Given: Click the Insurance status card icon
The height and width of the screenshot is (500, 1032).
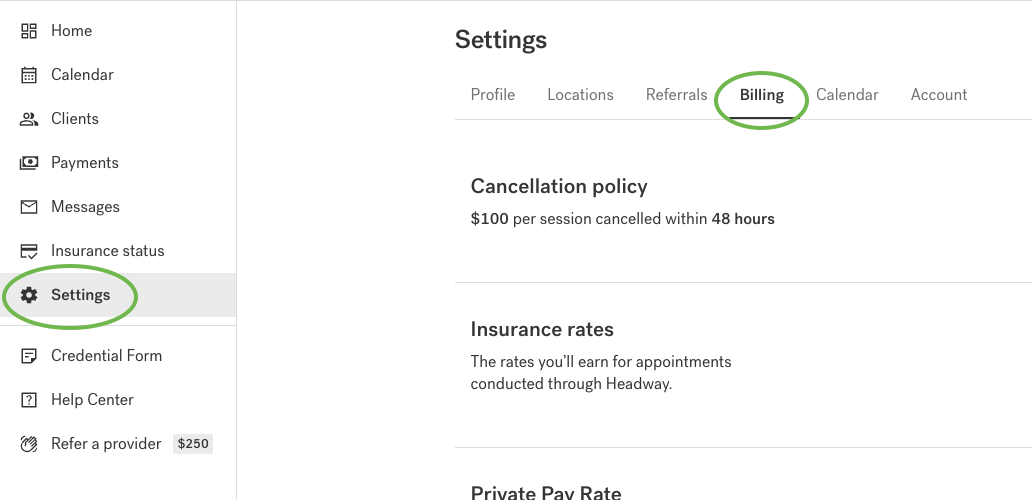Looking at the screenshot, I should 29,251.
